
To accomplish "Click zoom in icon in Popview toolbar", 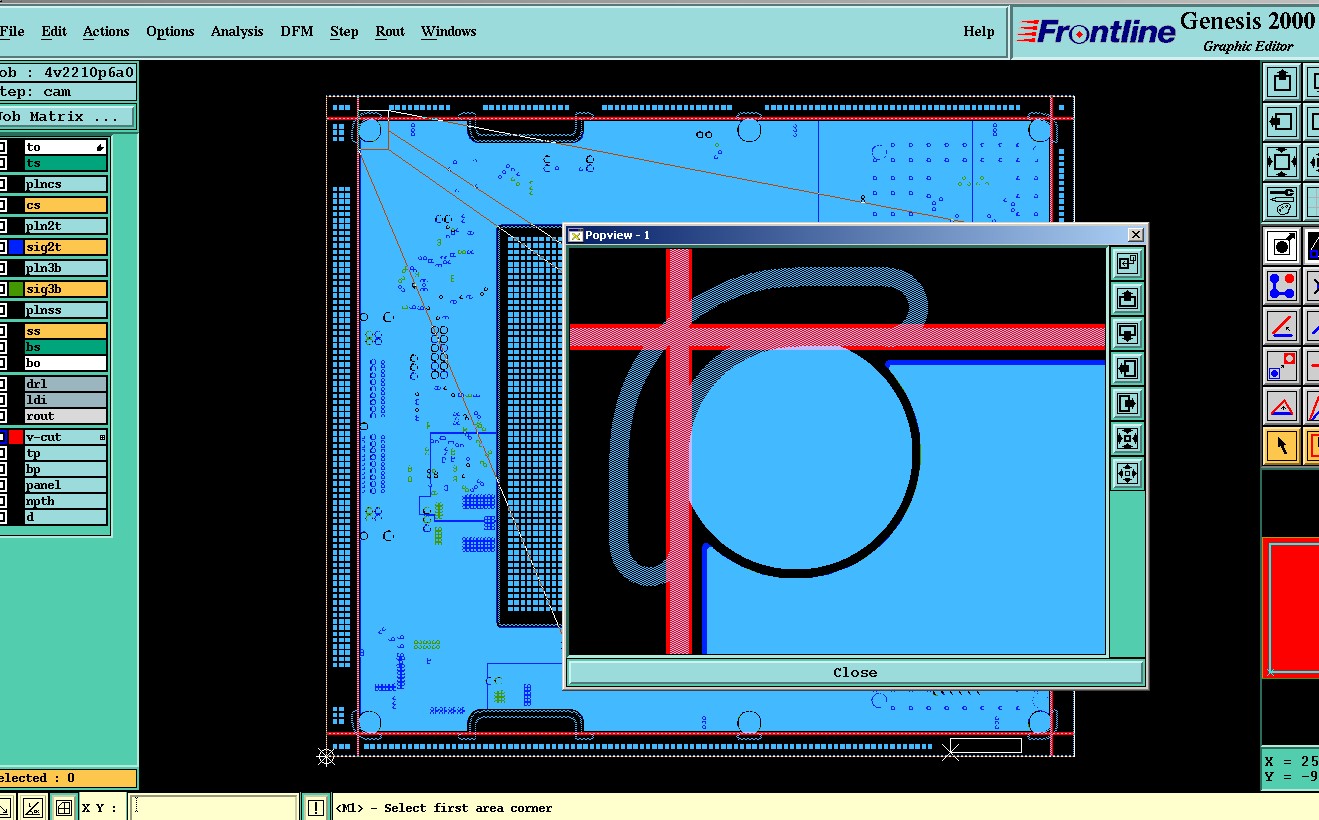I will click(x=1127, y=438).
